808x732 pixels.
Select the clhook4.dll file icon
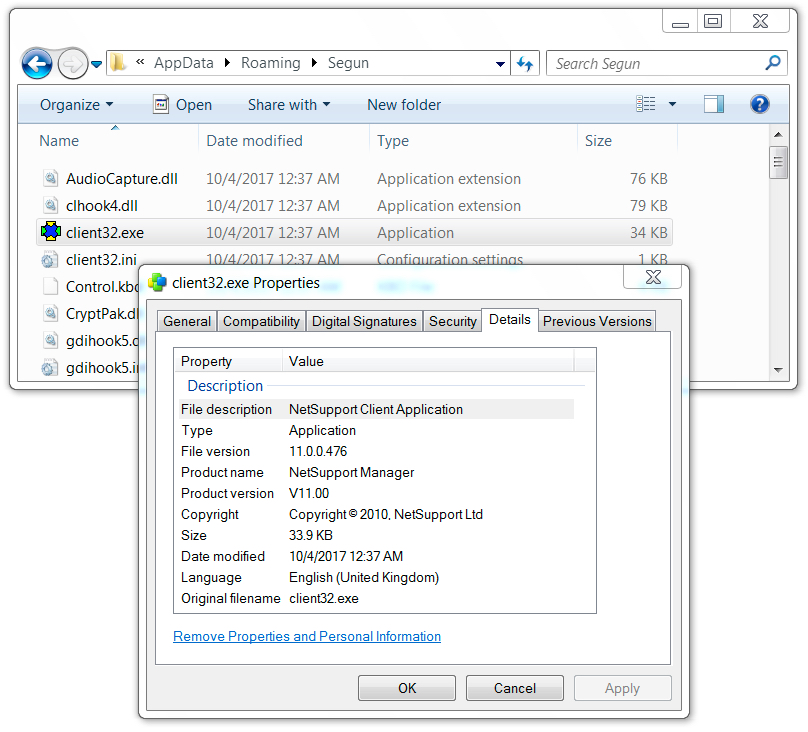click(x=50, y=205)
